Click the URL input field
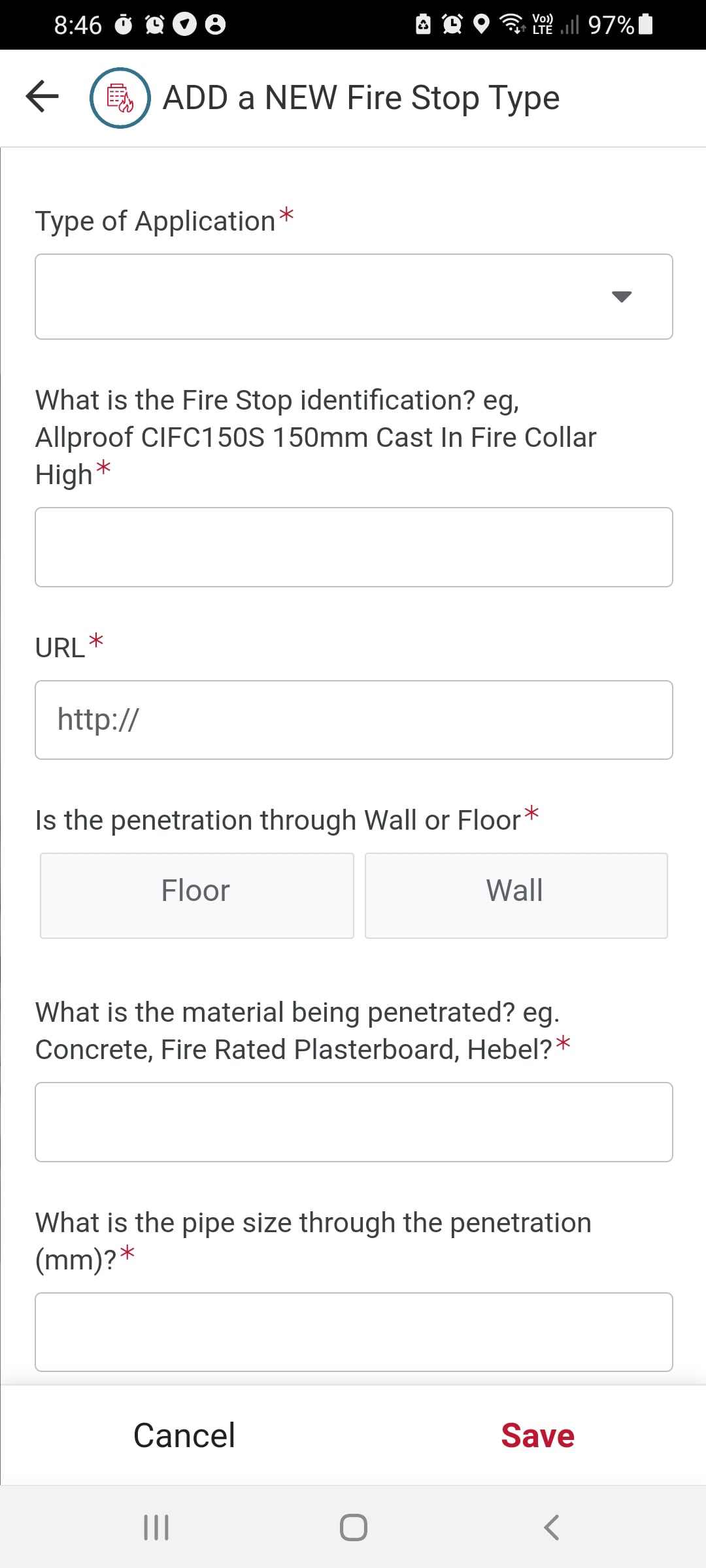Screen dimensions: 706x1568 (x=354, y=719)
